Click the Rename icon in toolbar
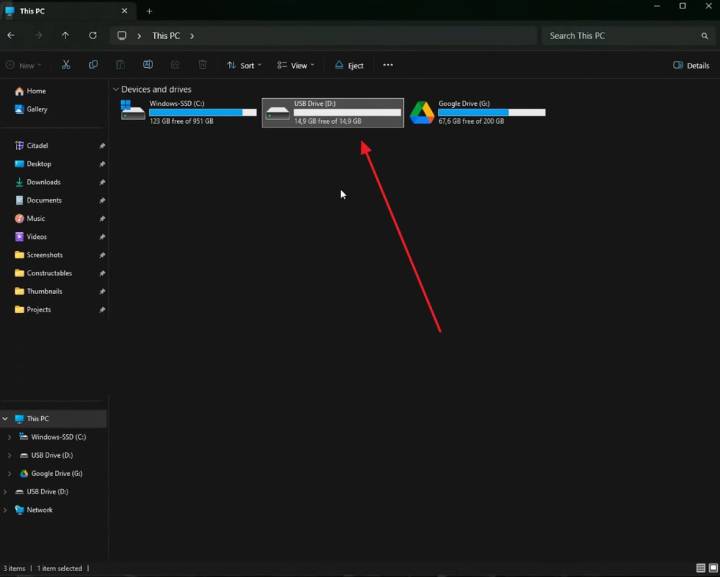The height and width of the screenshot is (577, 720). [148, 65]
